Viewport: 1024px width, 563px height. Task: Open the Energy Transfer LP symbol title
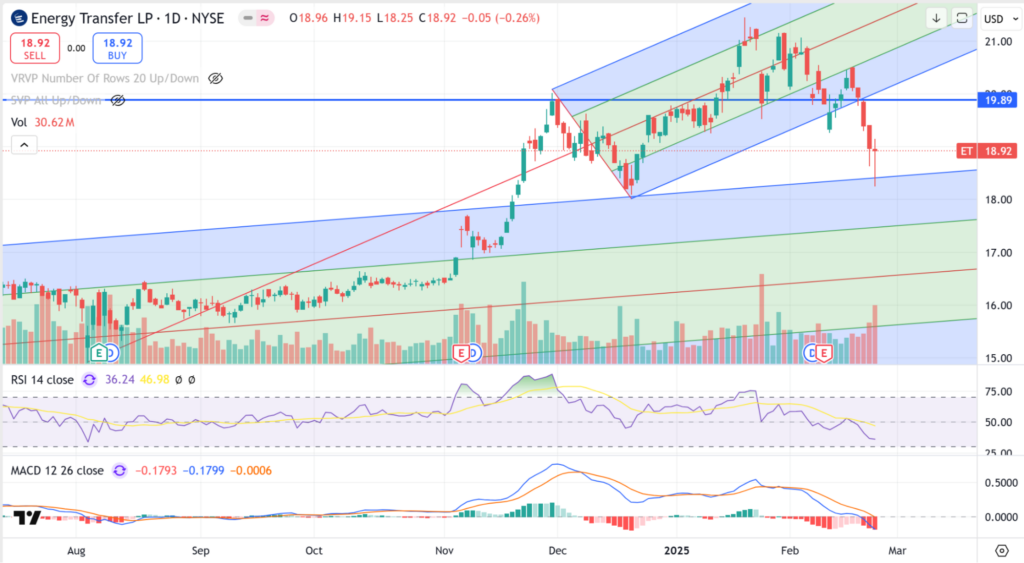[127, 18]
